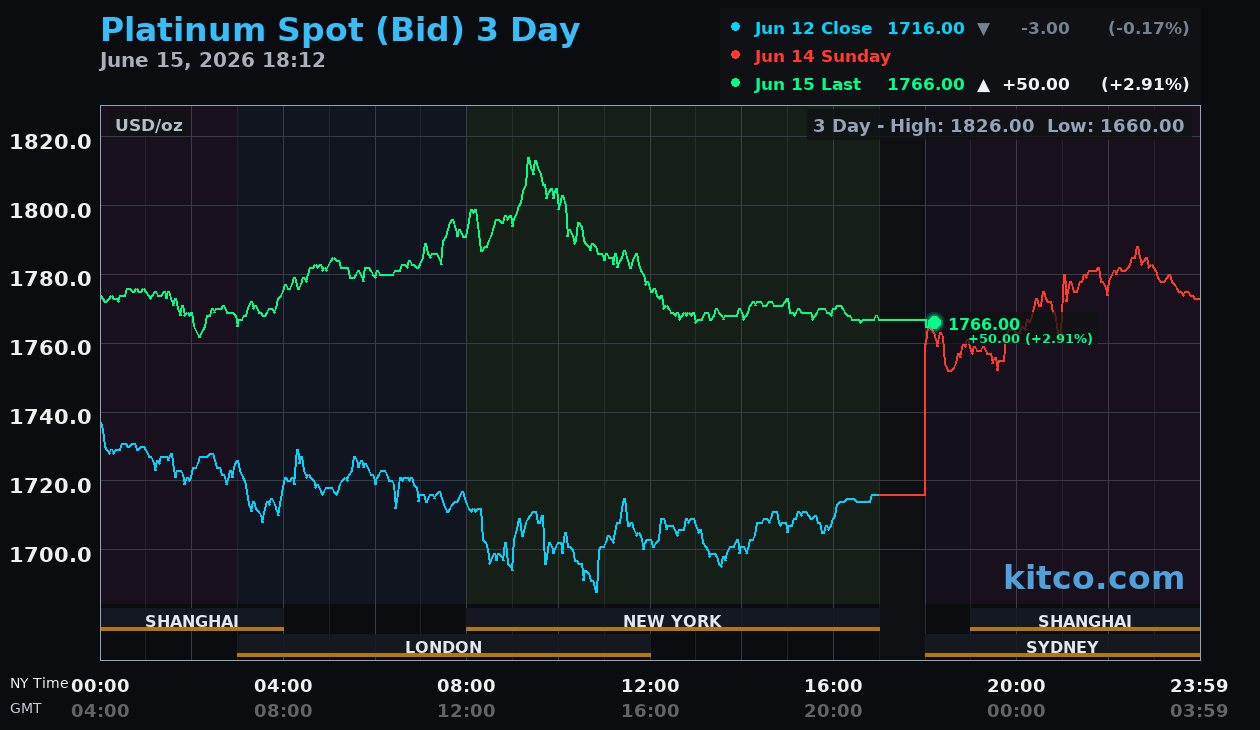Click the Jun 14 Sunday label
1260x730 pixels.
click(x=822, y=56)
